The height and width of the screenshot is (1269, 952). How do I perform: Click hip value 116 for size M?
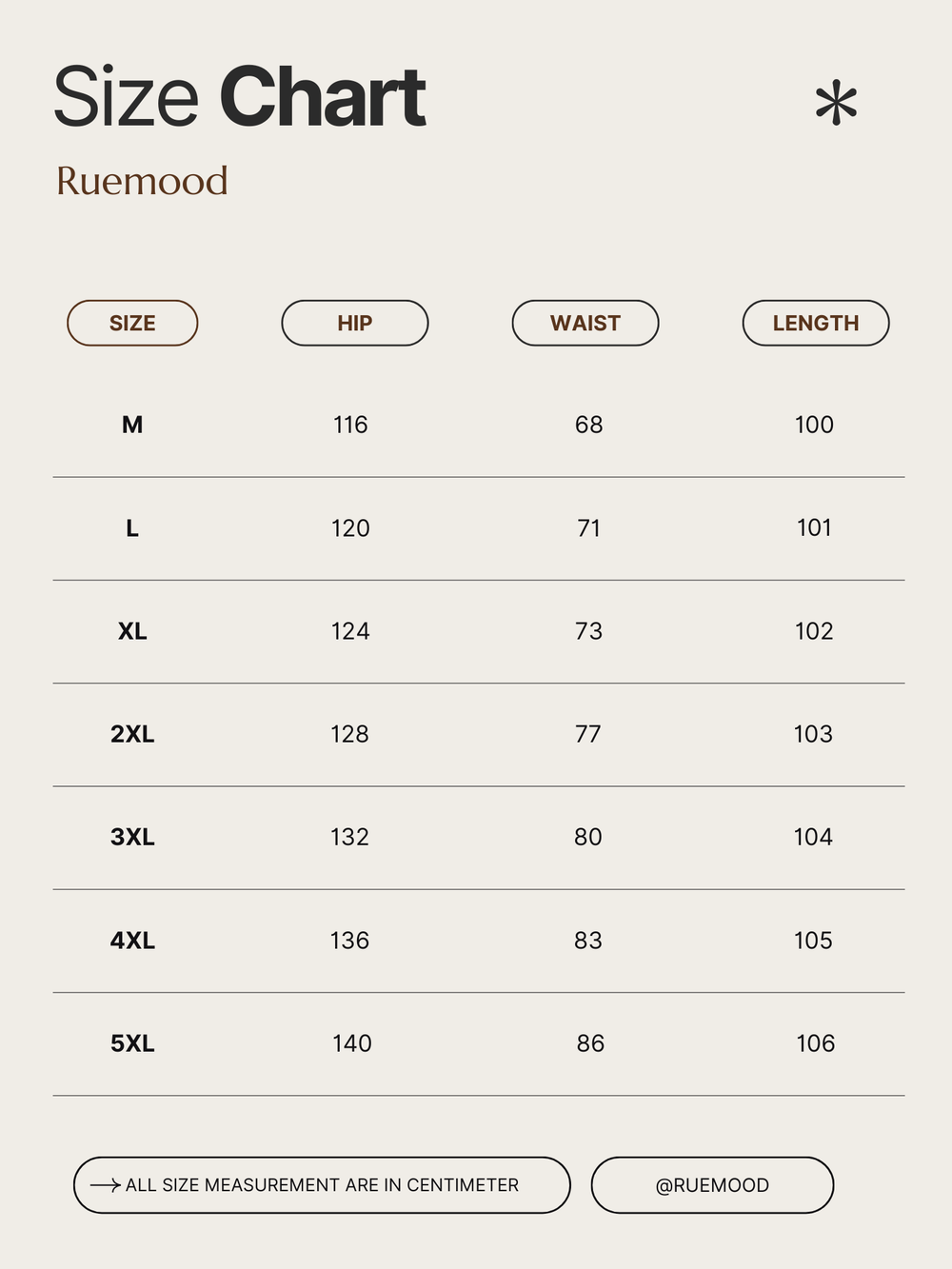coord(350,425)
